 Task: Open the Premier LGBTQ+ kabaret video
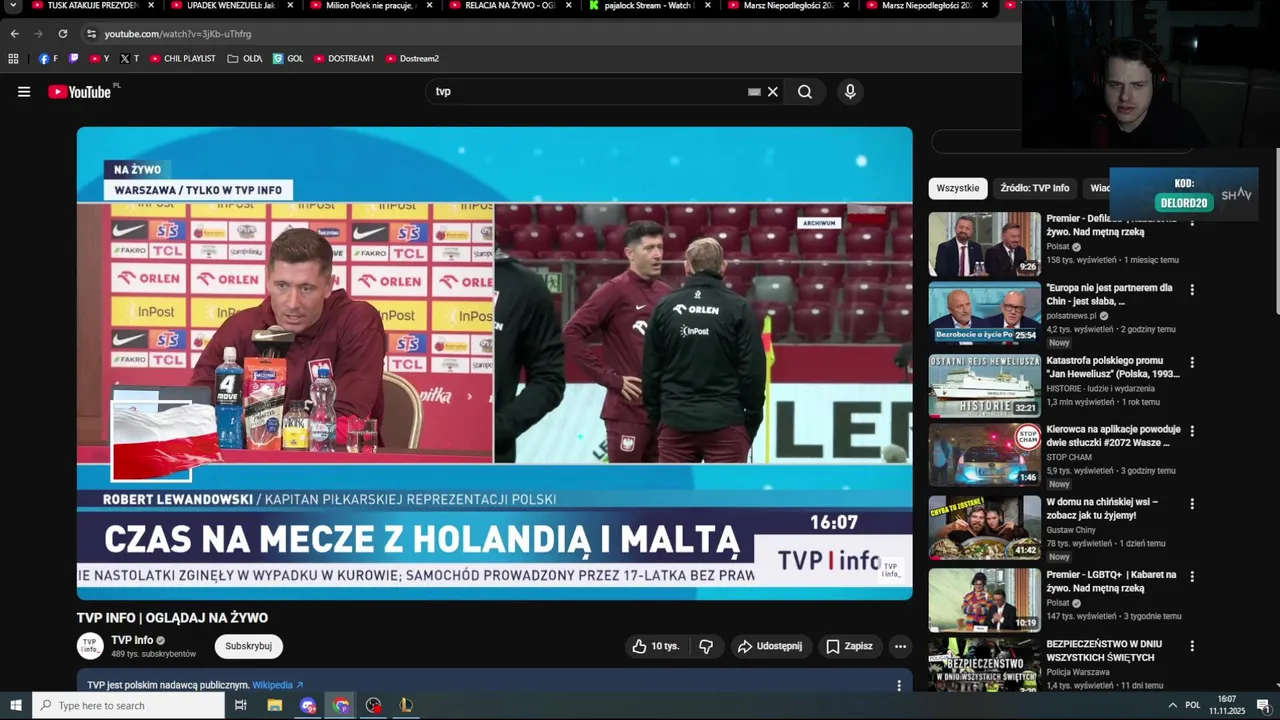pos(984,600)
